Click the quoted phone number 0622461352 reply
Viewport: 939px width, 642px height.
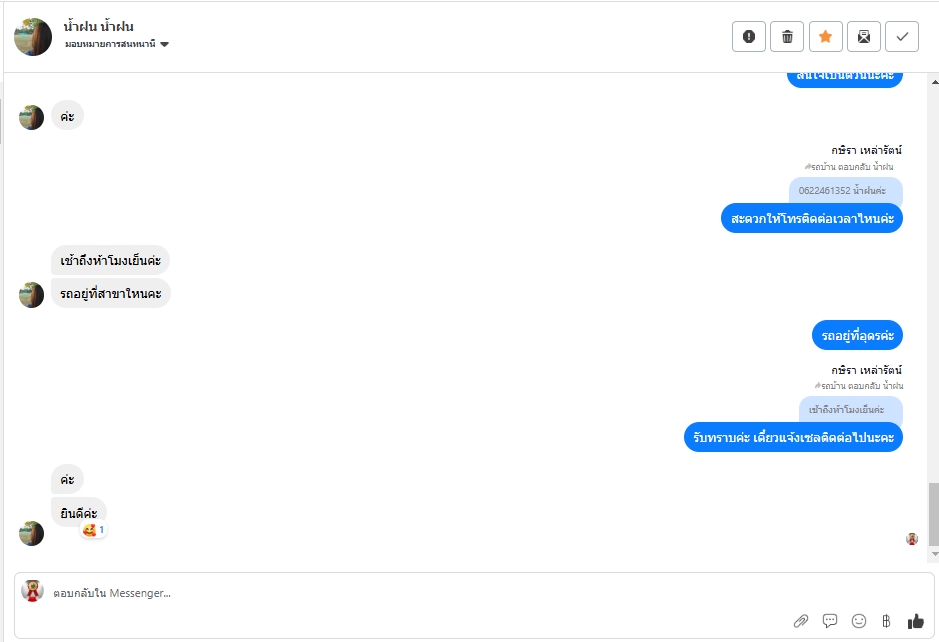[x=844, y=190]
